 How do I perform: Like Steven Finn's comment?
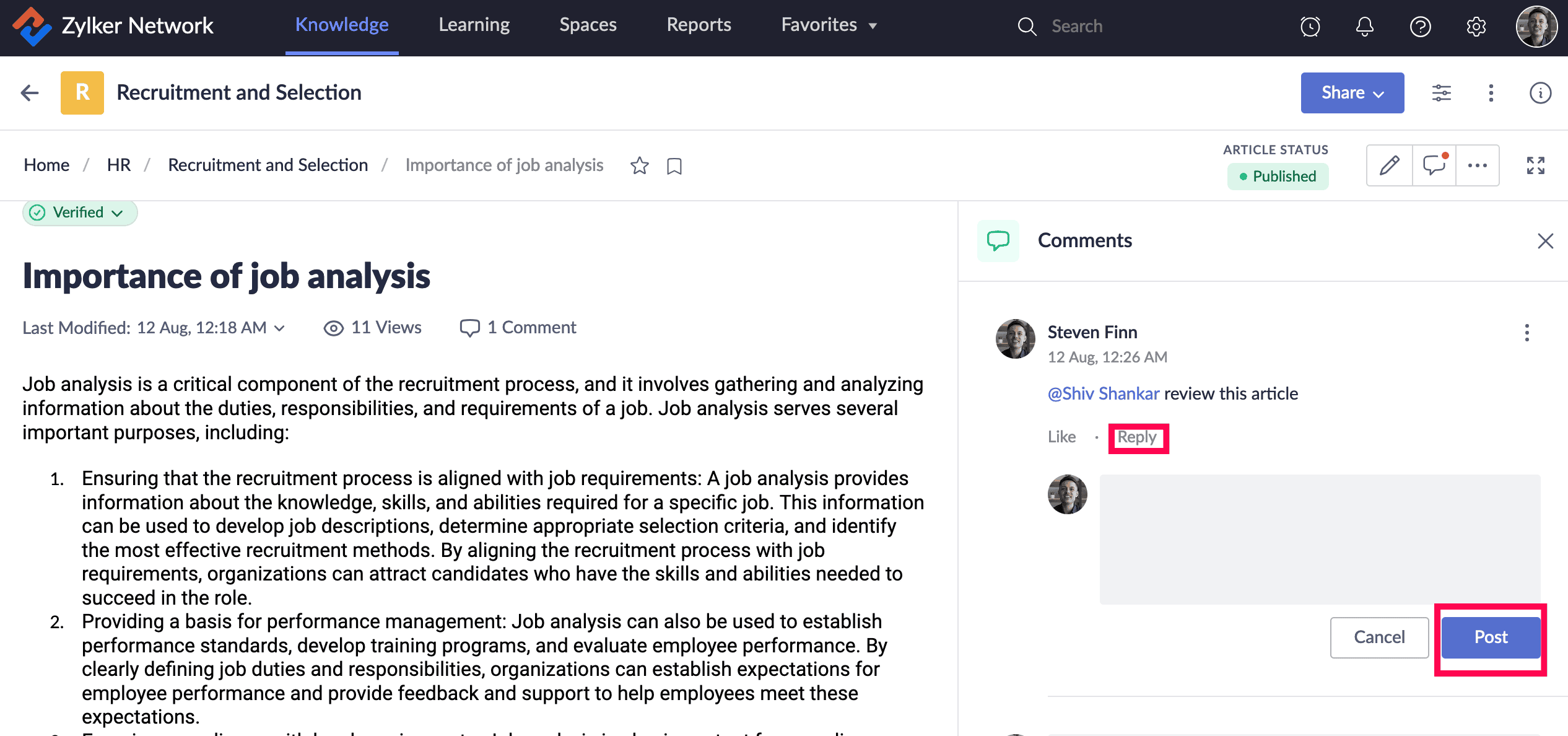click(1061, 437)
